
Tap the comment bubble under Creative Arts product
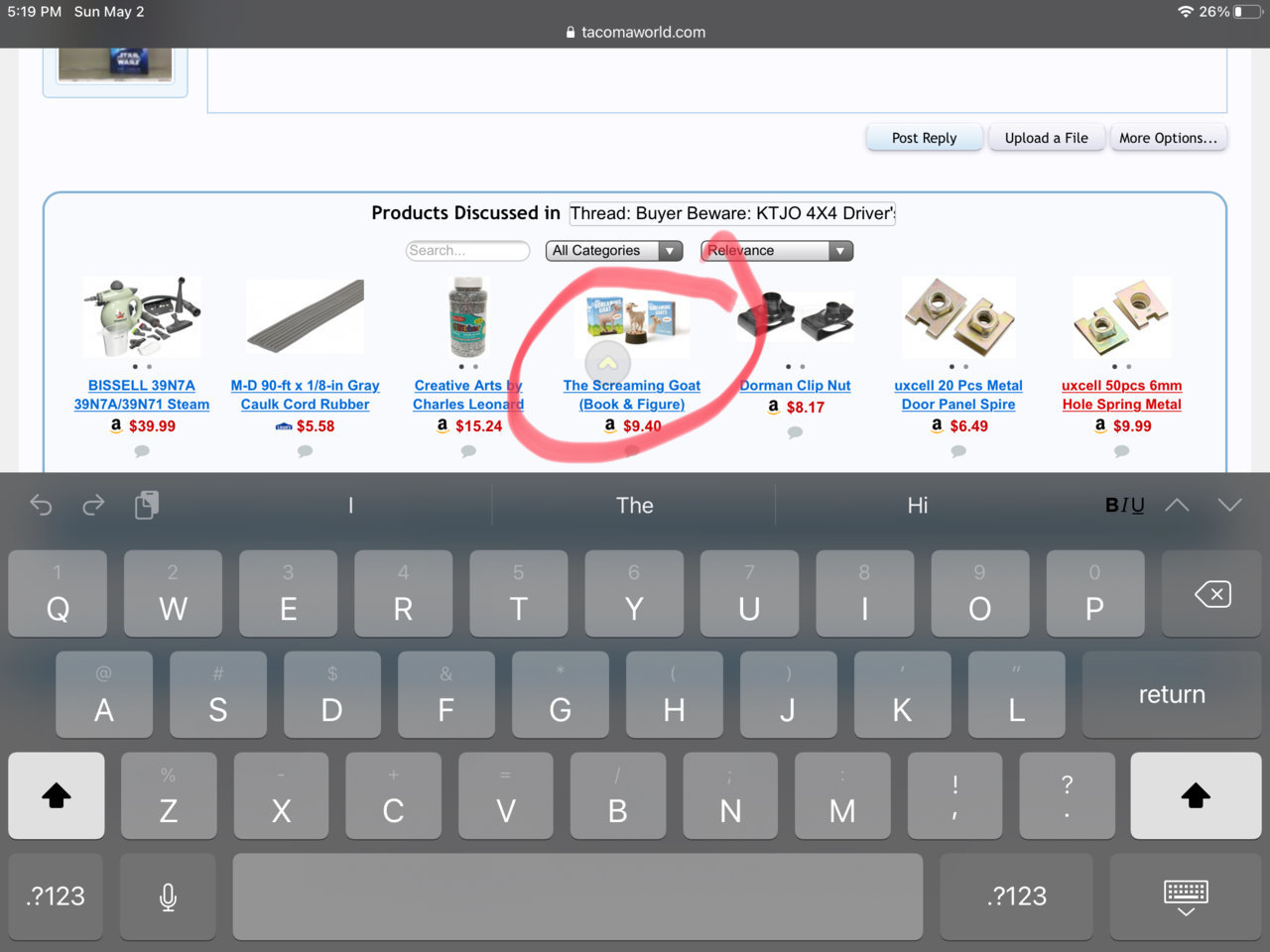468,451
